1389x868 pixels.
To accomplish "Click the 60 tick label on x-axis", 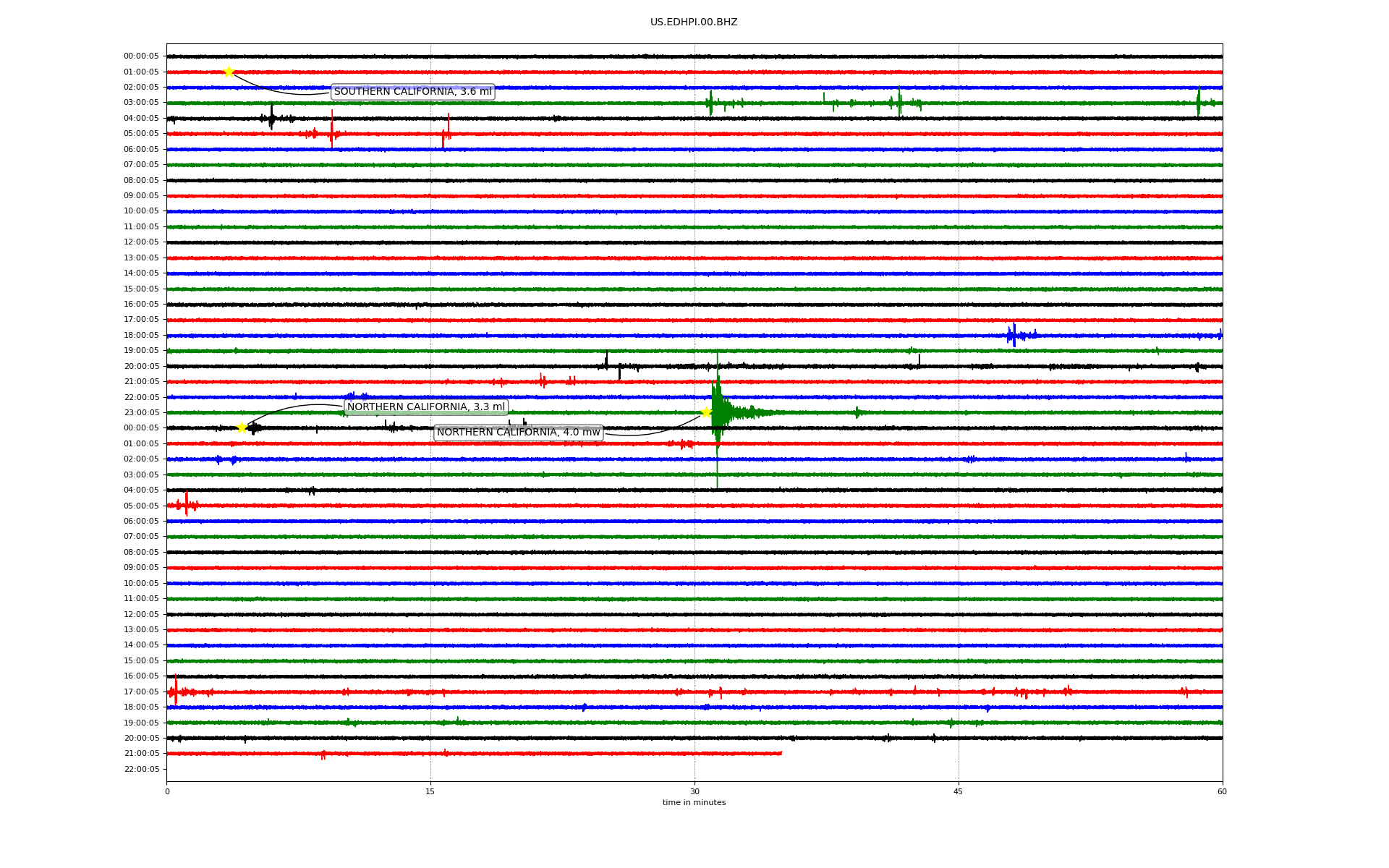I will pos(1222,791).
